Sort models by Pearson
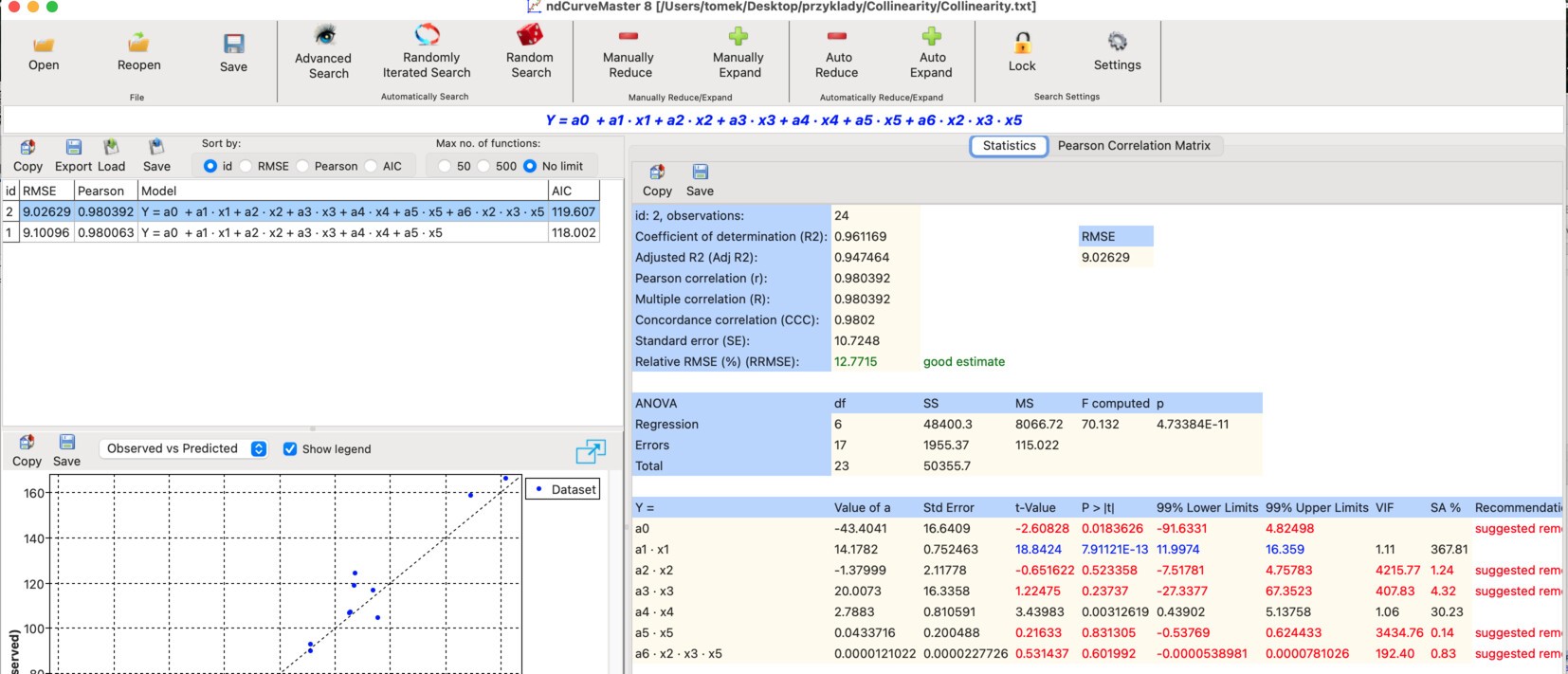The height and width of the screenshot is (674, 1568). point(302,166)
